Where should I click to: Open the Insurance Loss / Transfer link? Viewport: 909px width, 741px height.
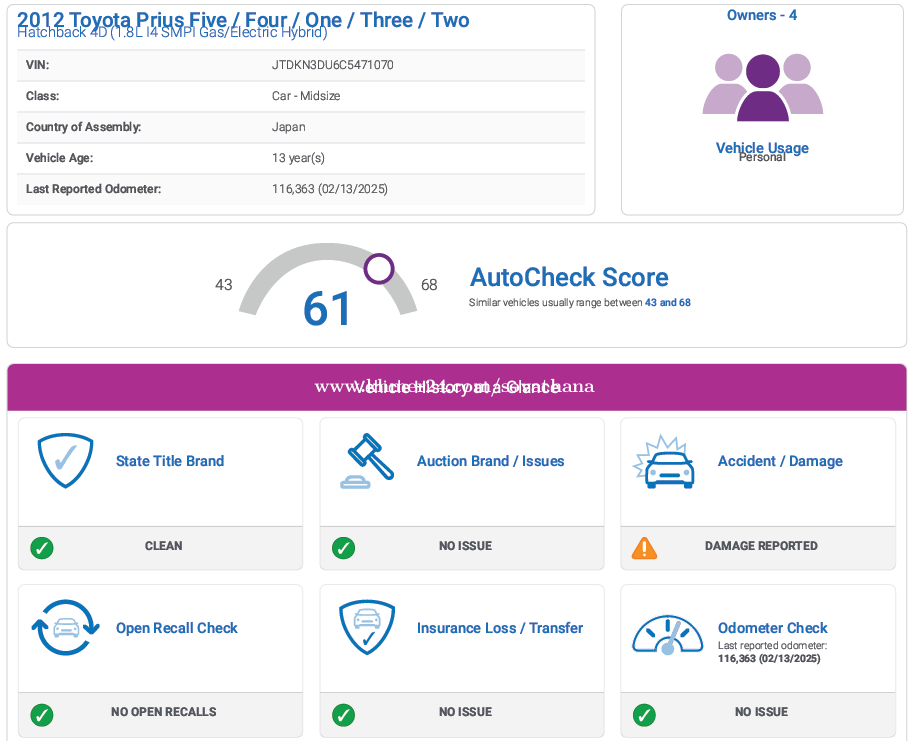coord(500,628)
